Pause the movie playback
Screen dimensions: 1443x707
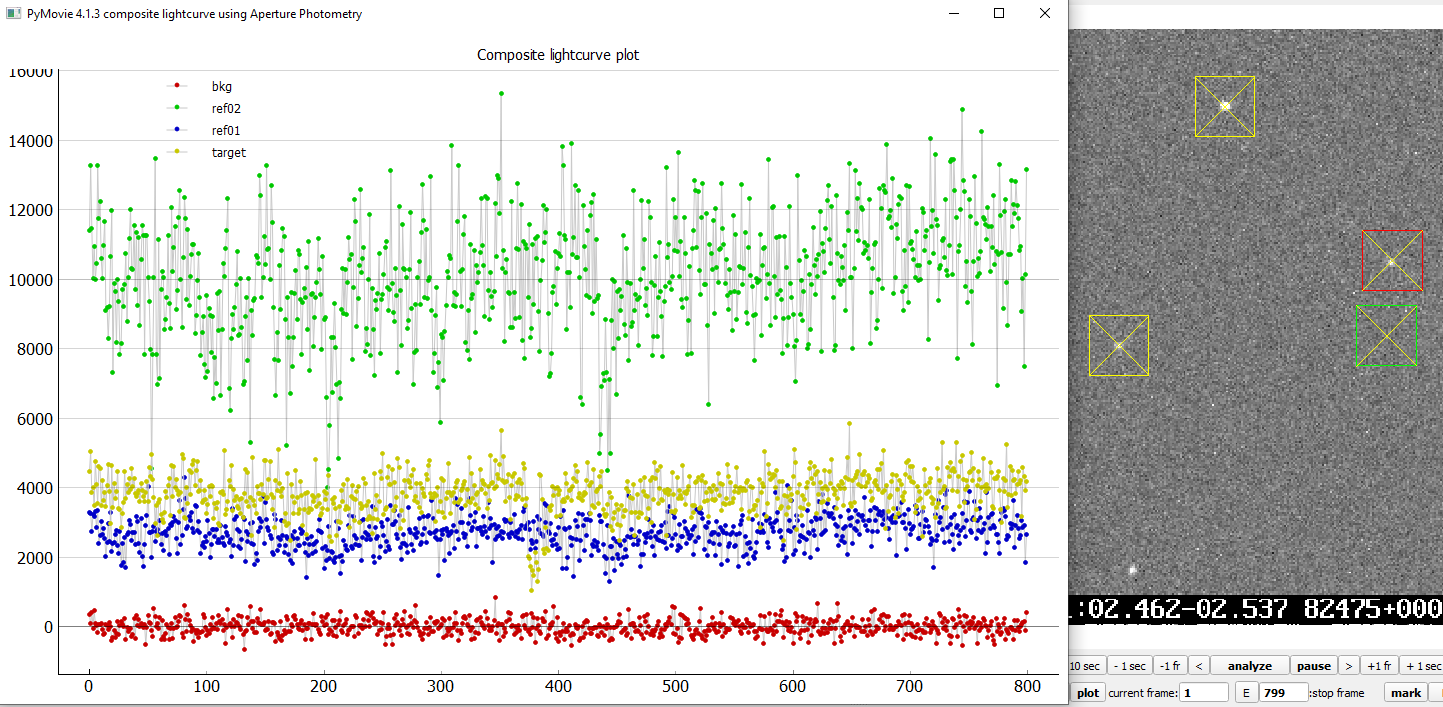click(x=1314, y=666)
